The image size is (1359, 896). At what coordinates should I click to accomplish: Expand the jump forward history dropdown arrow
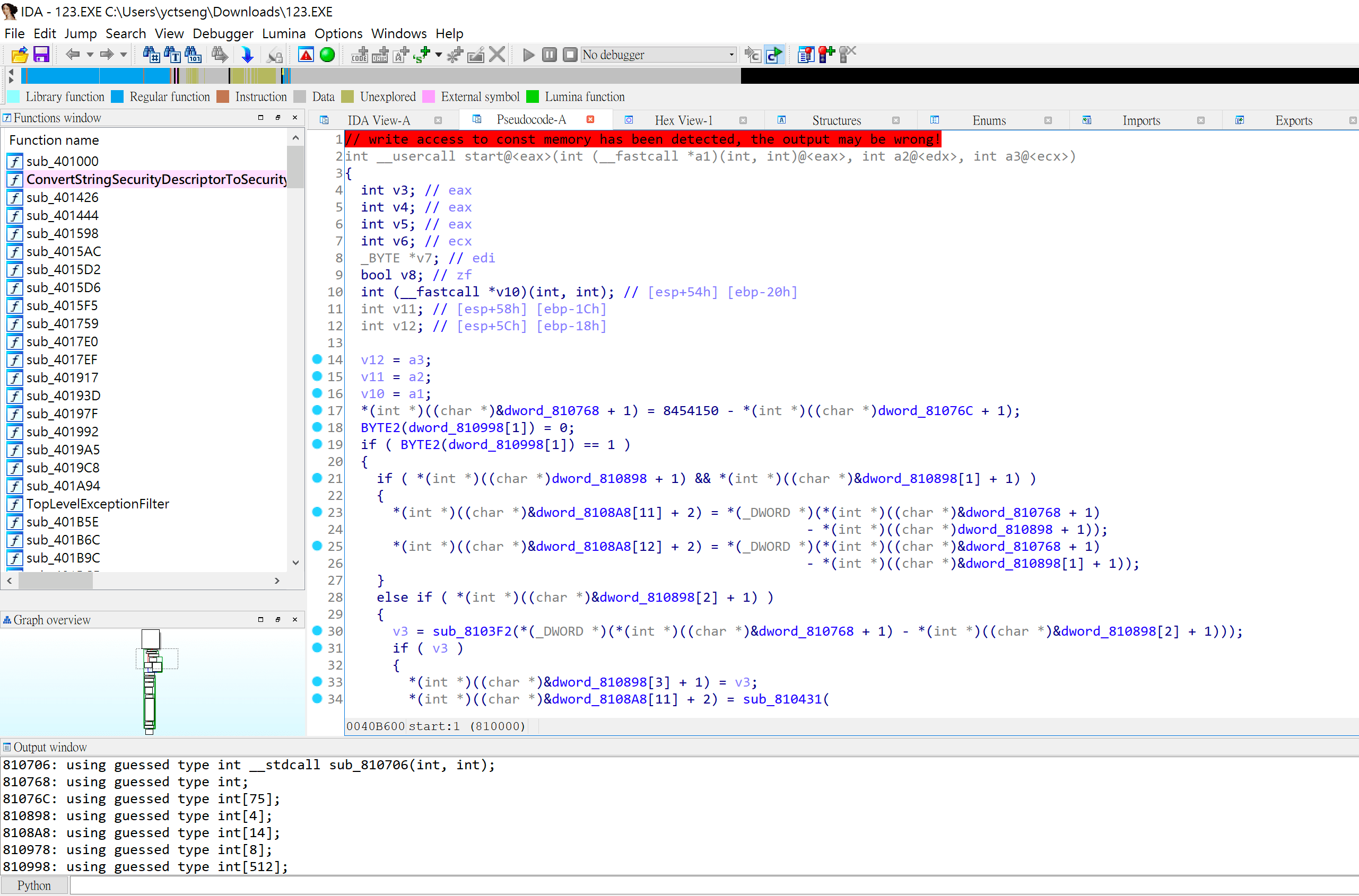click(x=124, y=55)
